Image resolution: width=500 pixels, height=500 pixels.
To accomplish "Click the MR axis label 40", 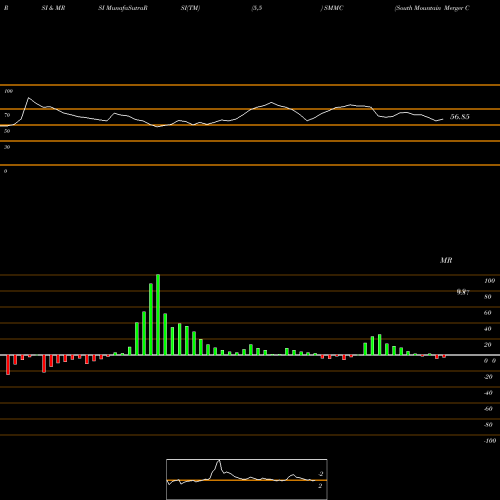I will click(x=488, y=329).
